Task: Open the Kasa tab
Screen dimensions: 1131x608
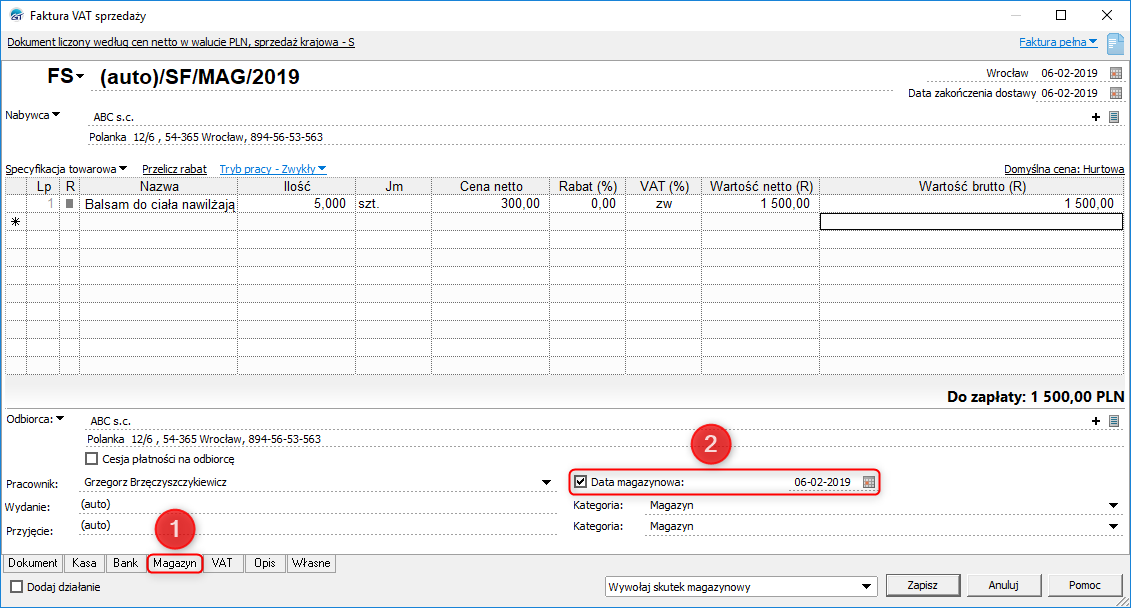Action: pos(85,563)
